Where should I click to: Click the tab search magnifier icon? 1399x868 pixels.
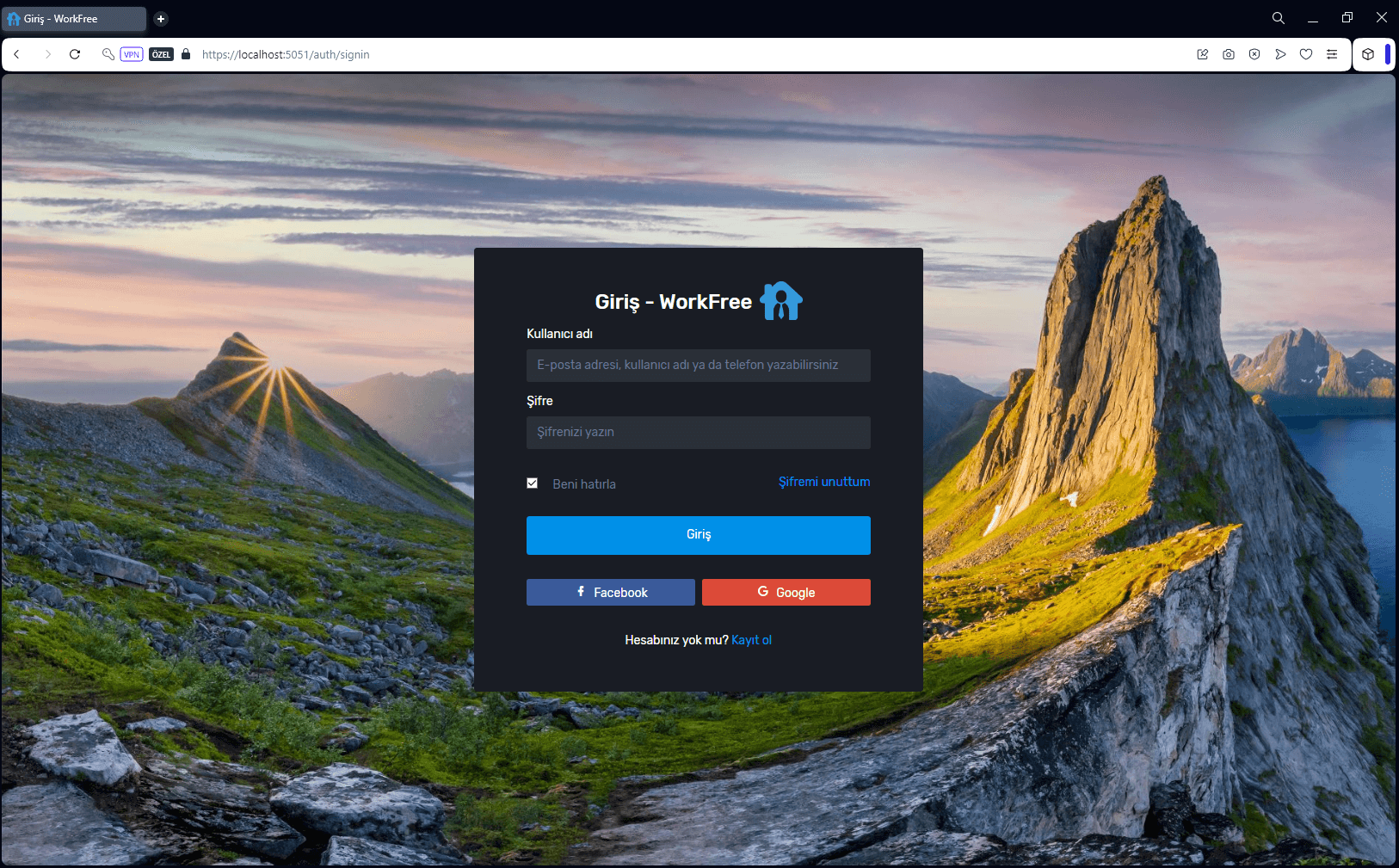[x=1279, y=18]
